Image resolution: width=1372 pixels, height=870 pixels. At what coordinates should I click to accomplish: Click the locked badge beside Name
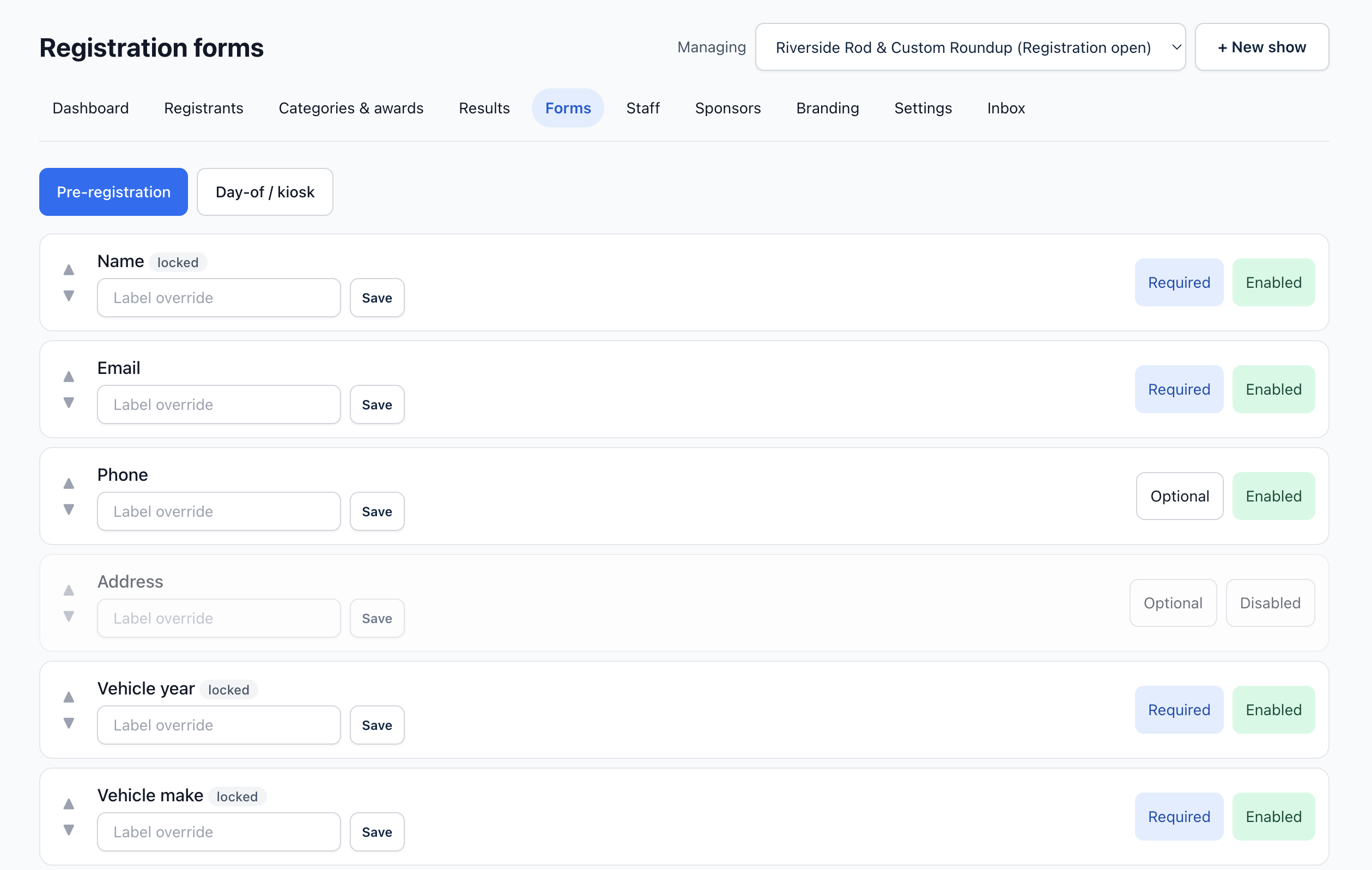(x=178, y=262)
